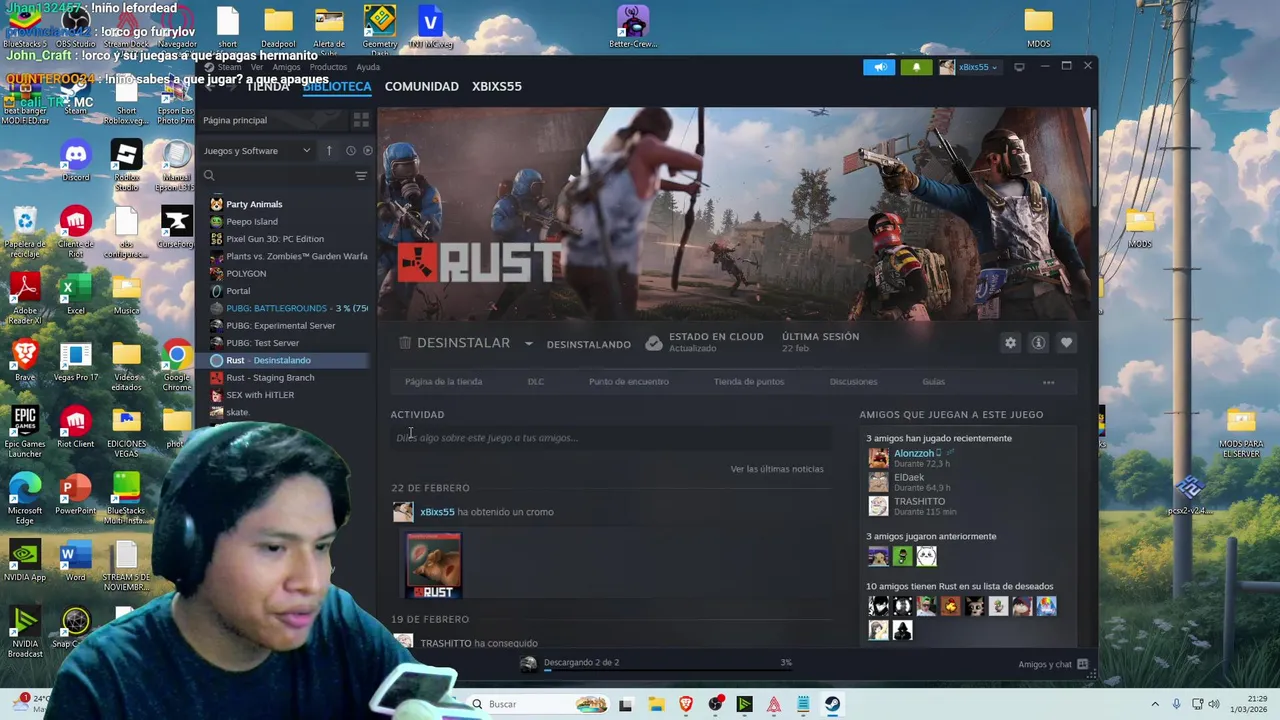Viewport: 1280px width, 720px height.
Task: Switch Steam to Big Picture mode
Action: click(x=1019, y=67)
